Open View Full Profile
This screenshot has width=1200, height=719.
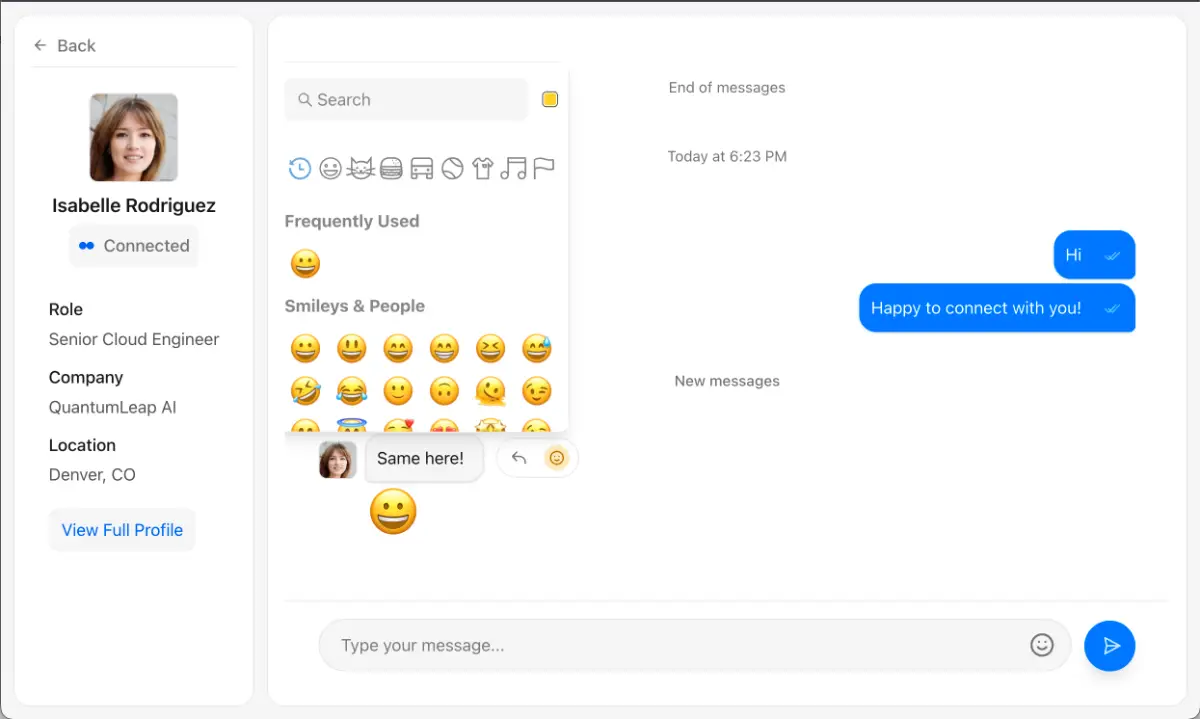point(122,530)
